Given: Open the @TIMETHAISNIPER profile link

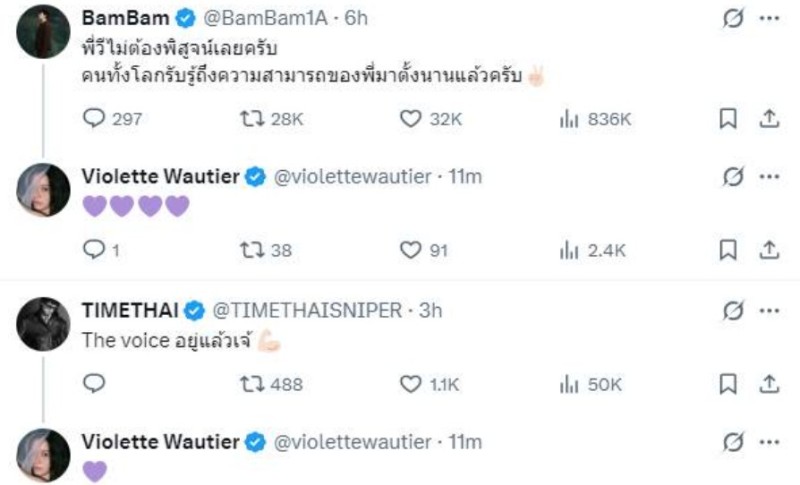Looking at the screenshot, I should (322, 310).
